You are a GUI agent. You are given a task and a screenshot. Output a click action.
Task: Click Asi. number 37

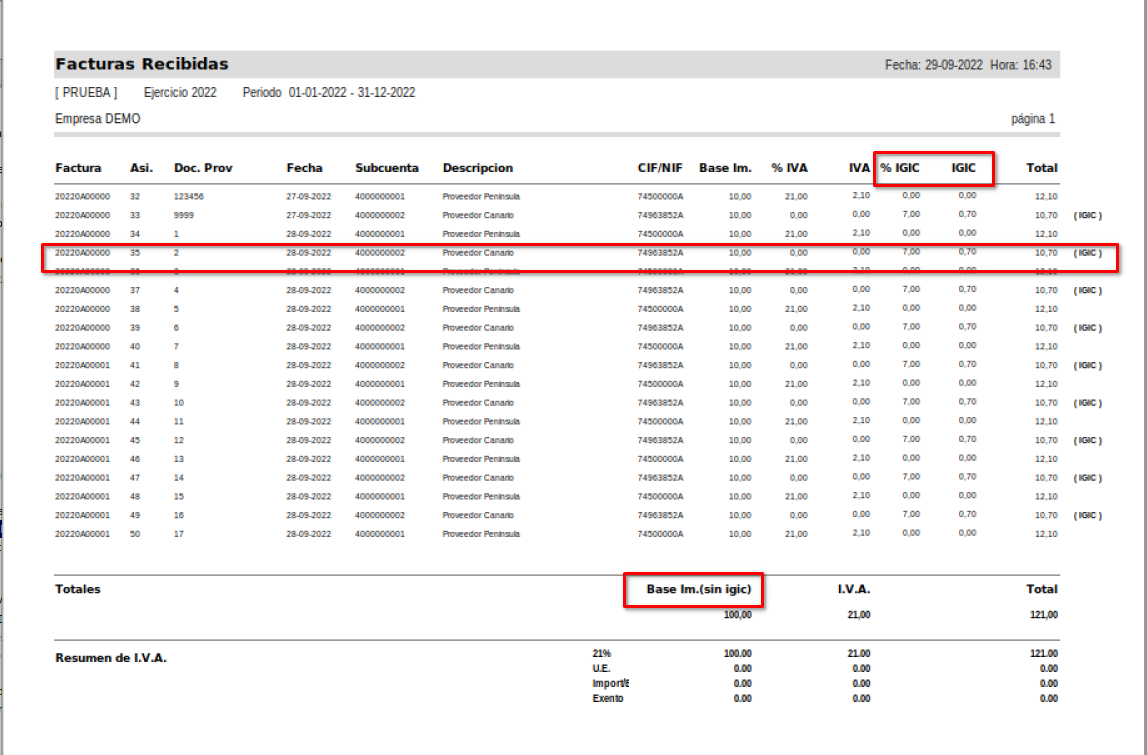[x=135, y=290]
